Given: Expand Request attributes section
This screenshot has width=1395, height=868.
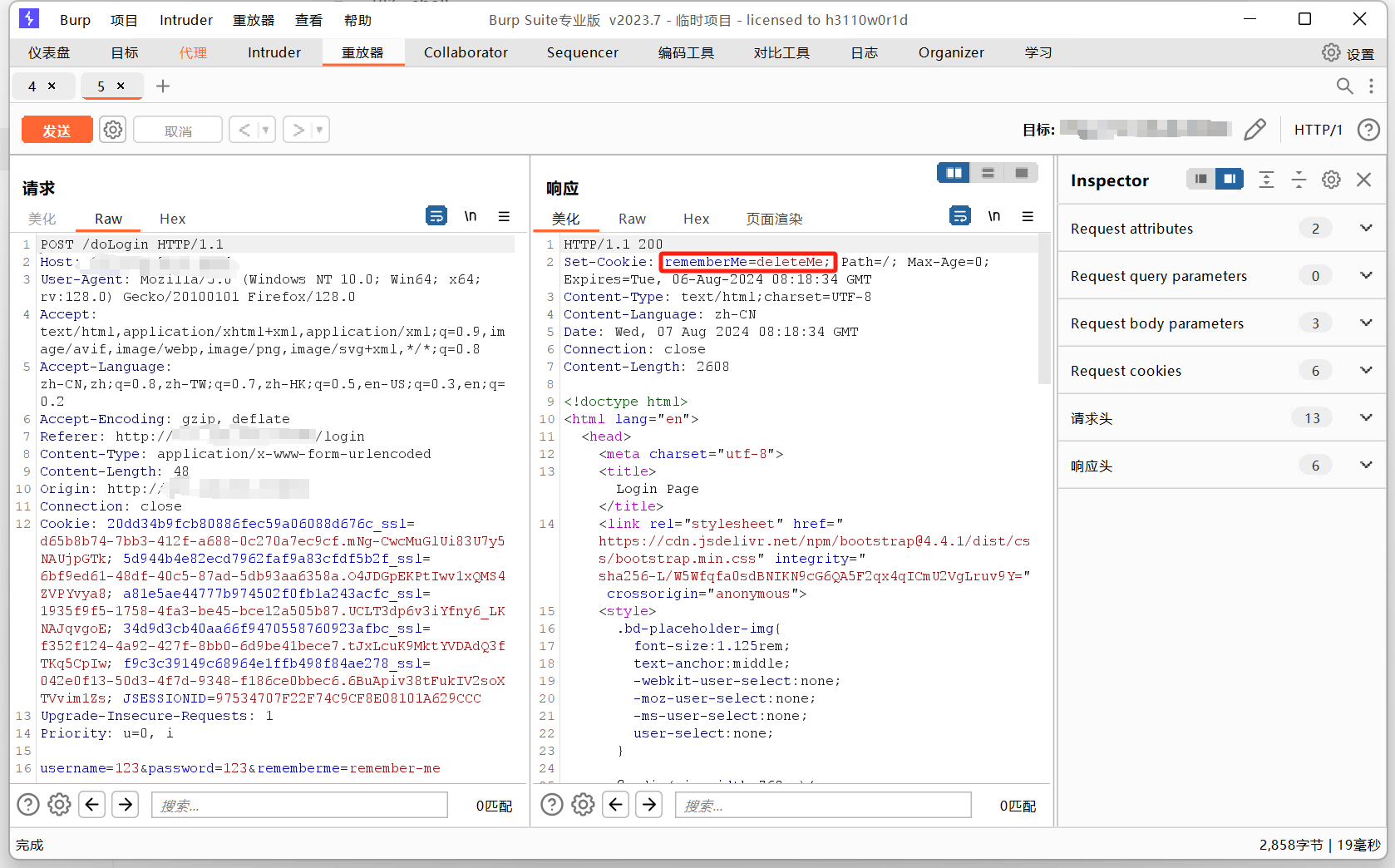Looking at the screenshot, I should pyautogui.click(x=1221, y=229).
